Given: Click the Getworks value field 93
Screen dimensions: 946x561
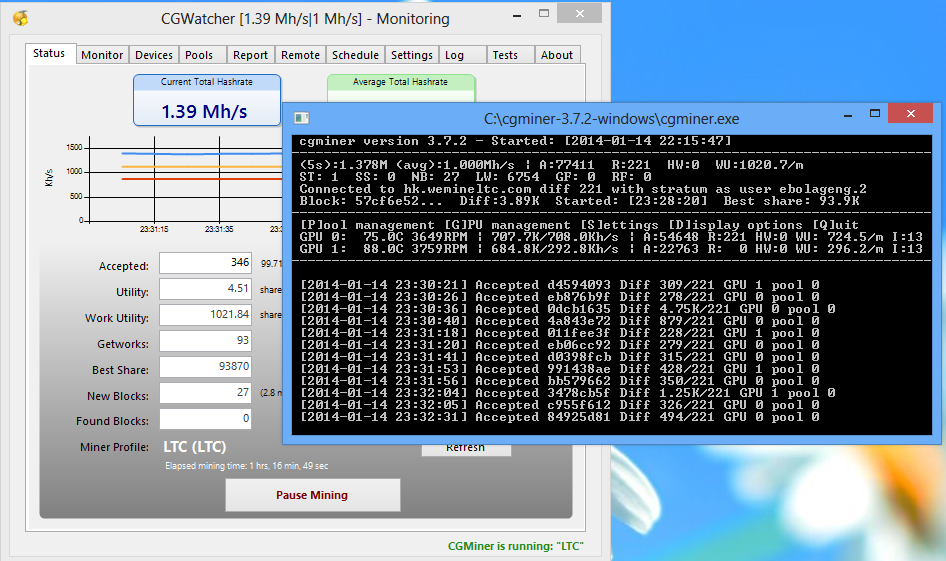Looking at the screenshot, I should point(206,341).
